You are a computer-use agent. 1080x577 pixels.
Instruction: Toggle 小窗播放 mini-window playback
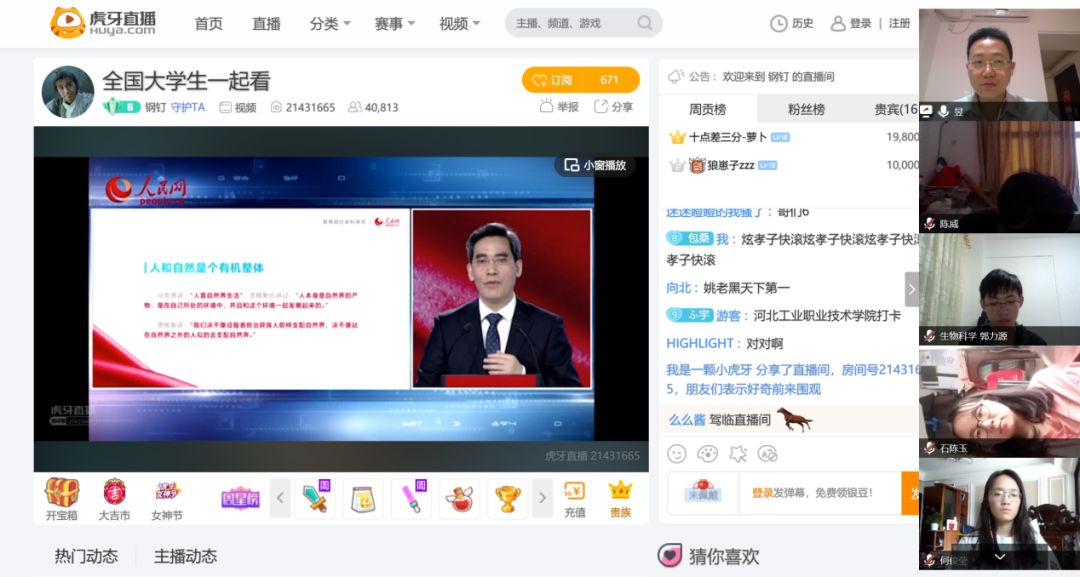coord(595,165)
